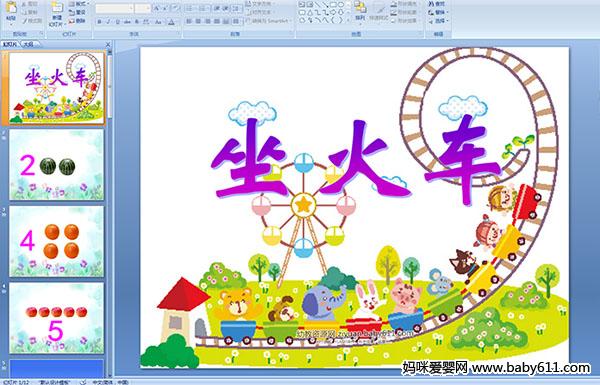Click the Arrange icon in Drawing group
Viewport: 600px width, 385px height.
(x=360, y=11)
